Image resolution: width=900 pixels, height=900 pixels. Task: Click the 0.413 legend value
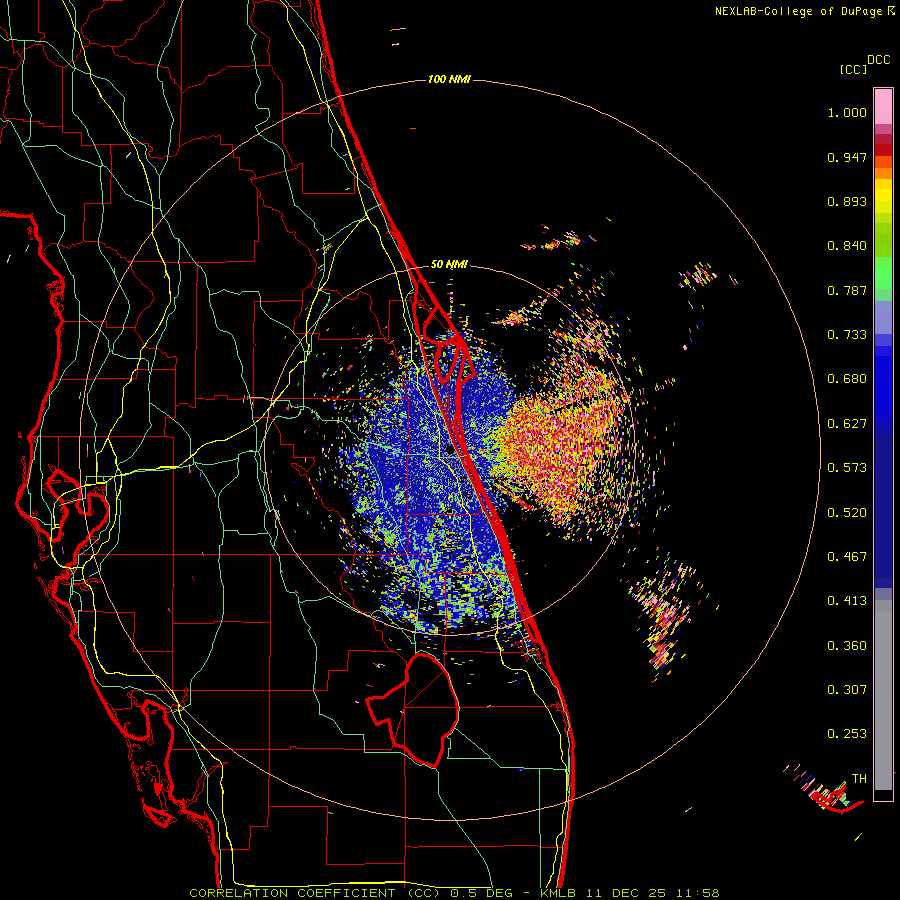pos(847,601)
